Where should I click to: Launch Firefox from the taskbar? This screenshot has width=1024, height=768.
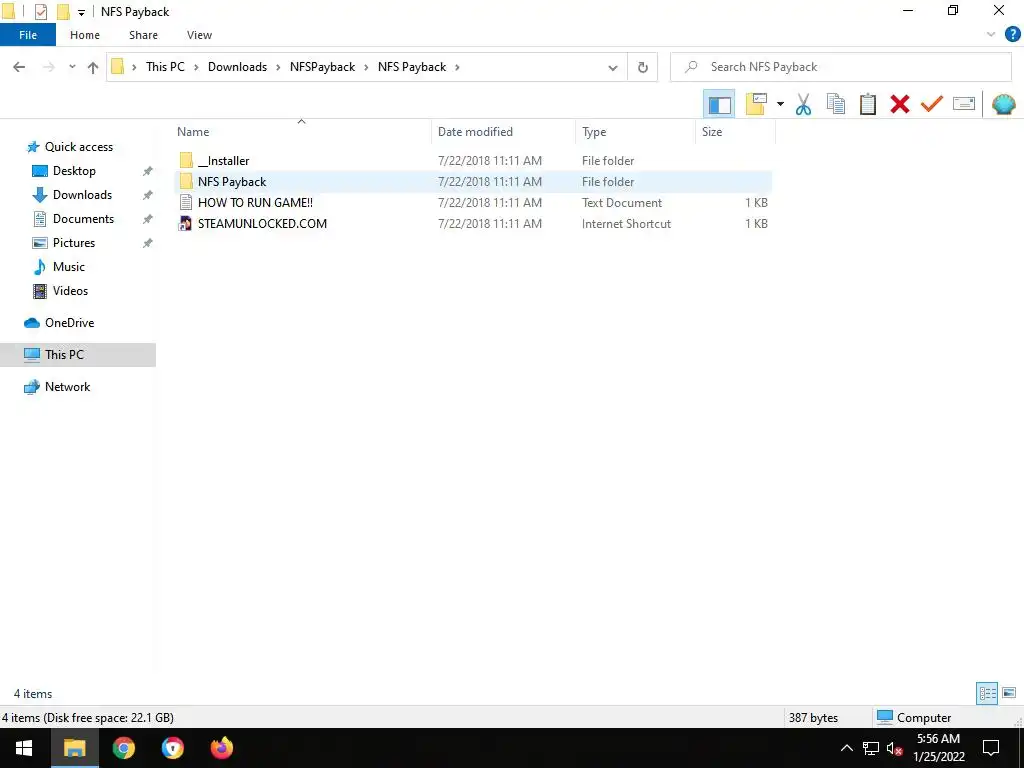pyautogui.click(x=221, y=748)
